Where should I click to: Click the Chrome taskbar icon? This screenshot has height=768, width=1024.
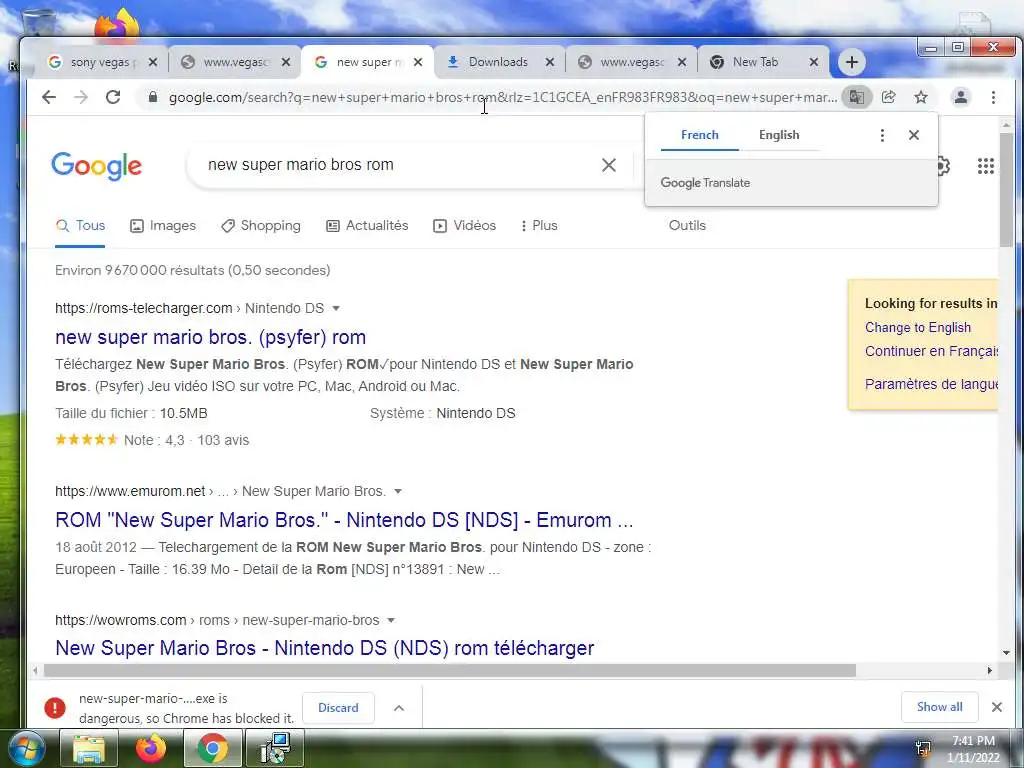tap(212, 748)
